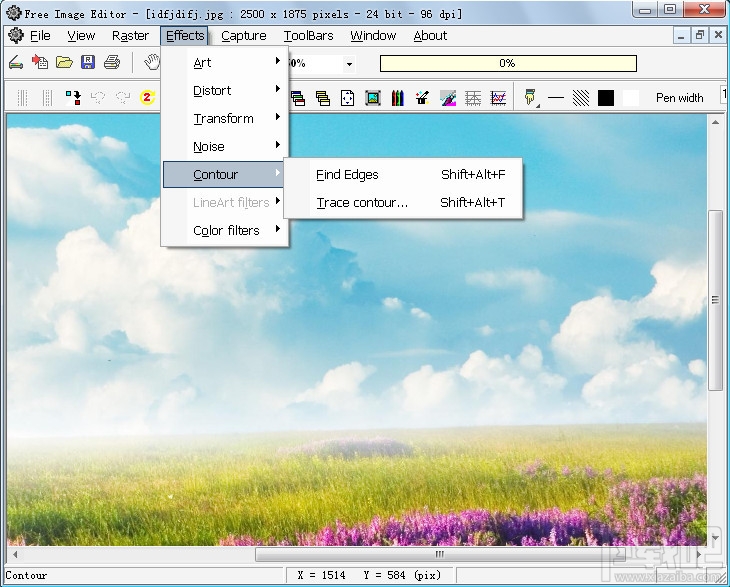Pick the white background color swatch
This screenshot has height=587, width=730.
tap(631, 98)
